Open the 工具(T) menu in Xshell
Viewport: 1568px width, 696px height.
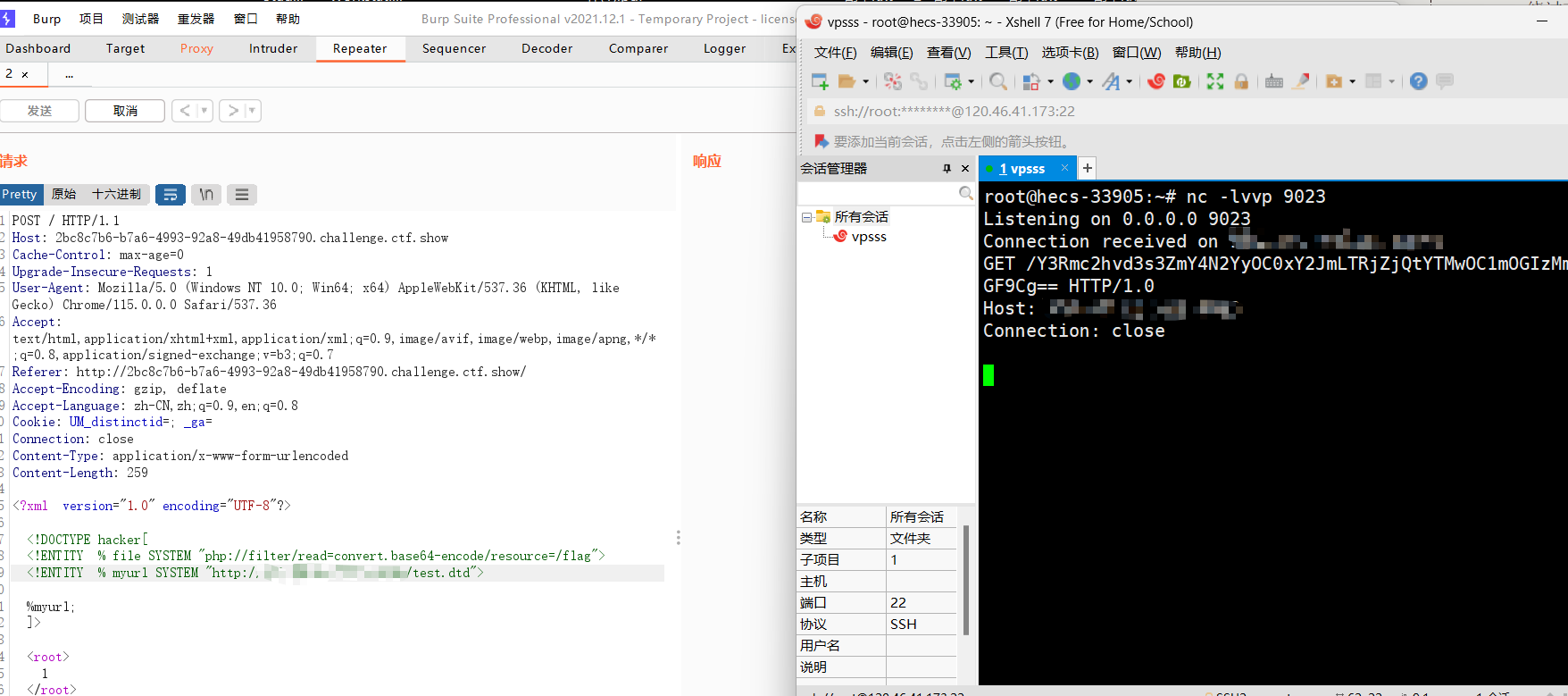pyautogui.click(x=1006, y=53)
